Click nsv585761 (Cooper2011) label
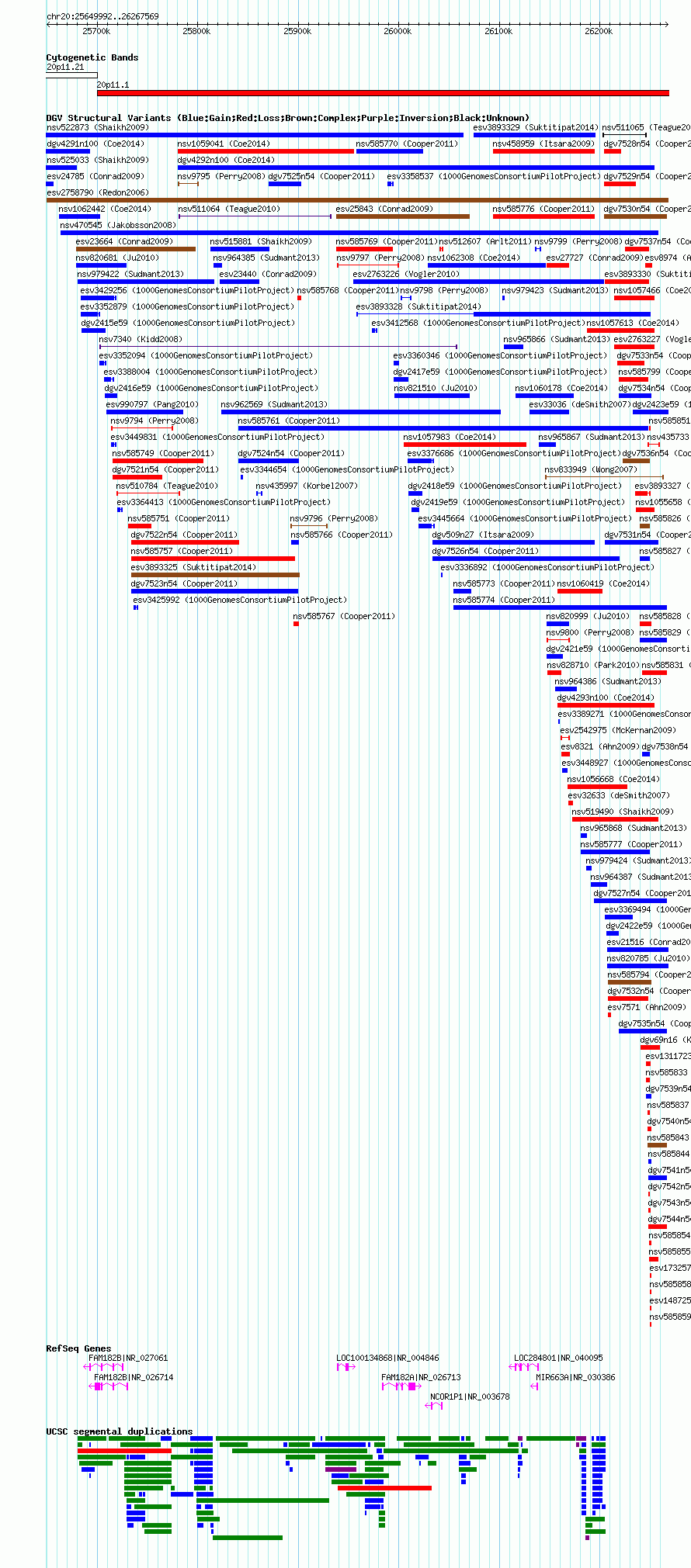The image size is (691, 1568). coord(289,421)
